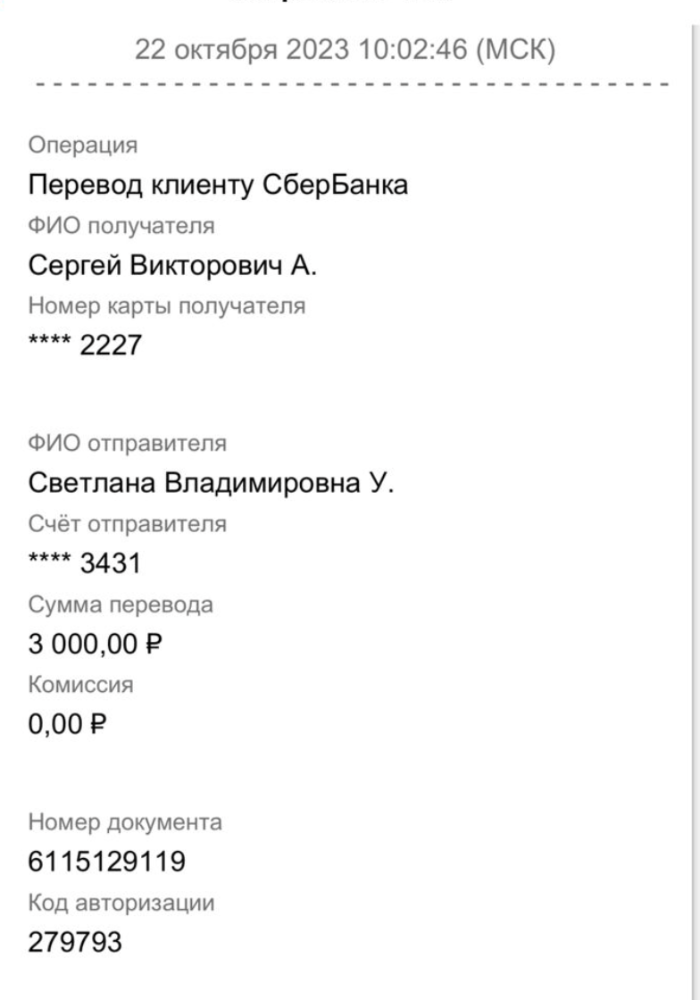Select sender name Светлана Владимировна У.
The height and width of the screenshot is (1000, 700).
211,484
